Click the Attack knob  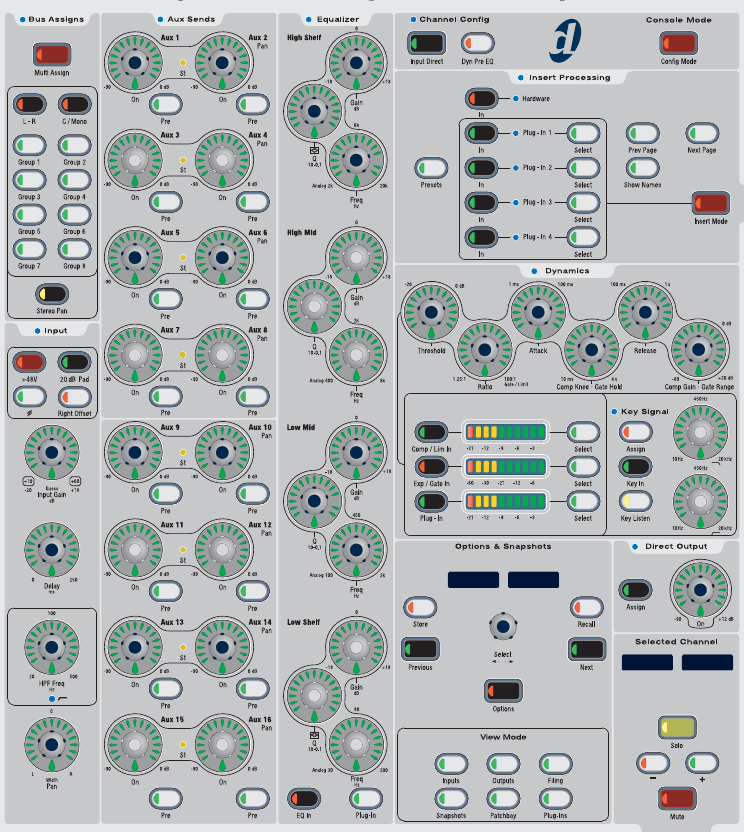pyautogui.click(x=538, y=312)
